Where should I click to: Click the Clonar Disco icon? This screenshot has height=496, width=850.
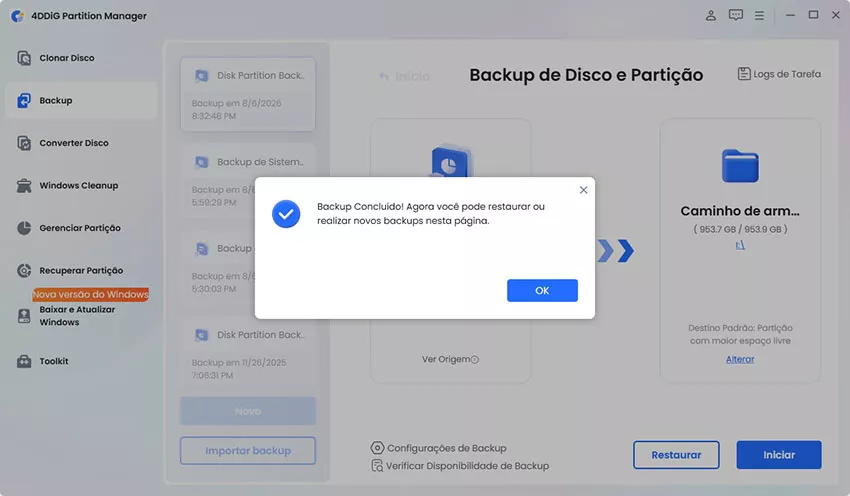point(24,58)
